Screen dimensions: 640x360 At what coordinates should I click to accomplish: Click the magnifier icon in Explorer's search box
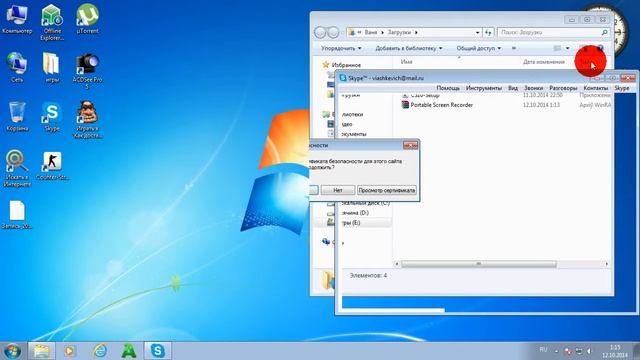point(604,32)
